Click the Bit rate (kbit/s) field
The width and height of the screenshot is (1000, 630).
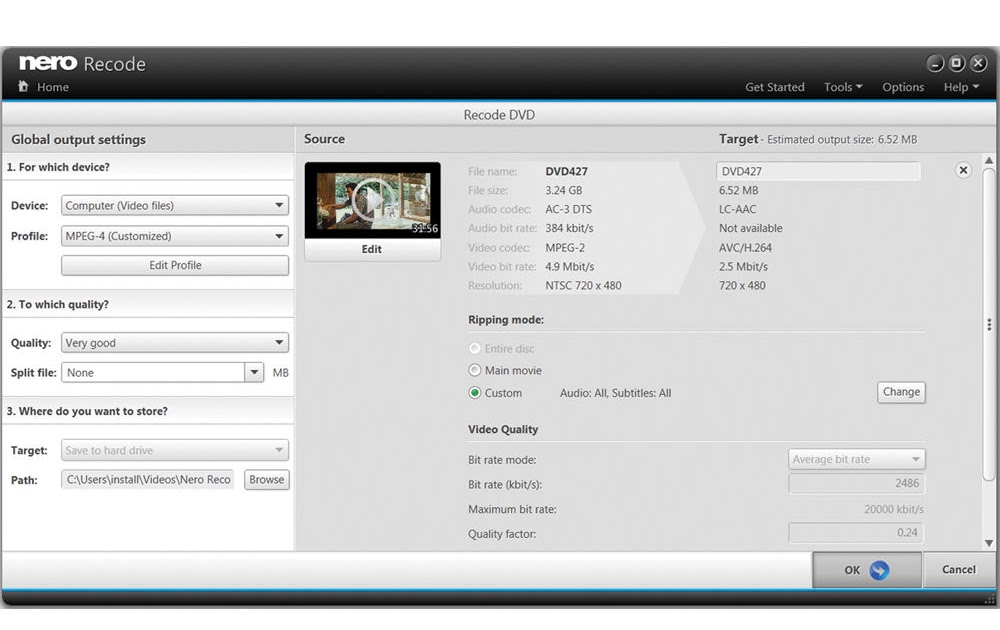(x=857, y=483)
